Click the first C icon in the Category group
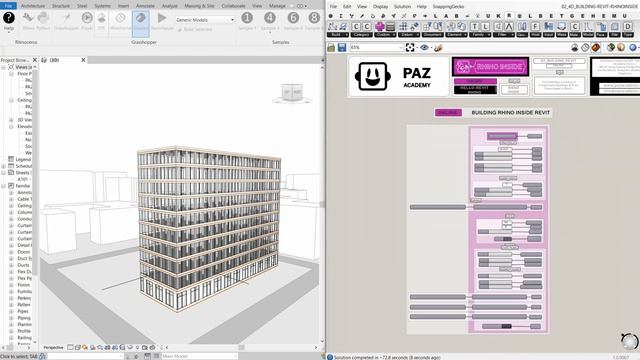 click(356, 27)
